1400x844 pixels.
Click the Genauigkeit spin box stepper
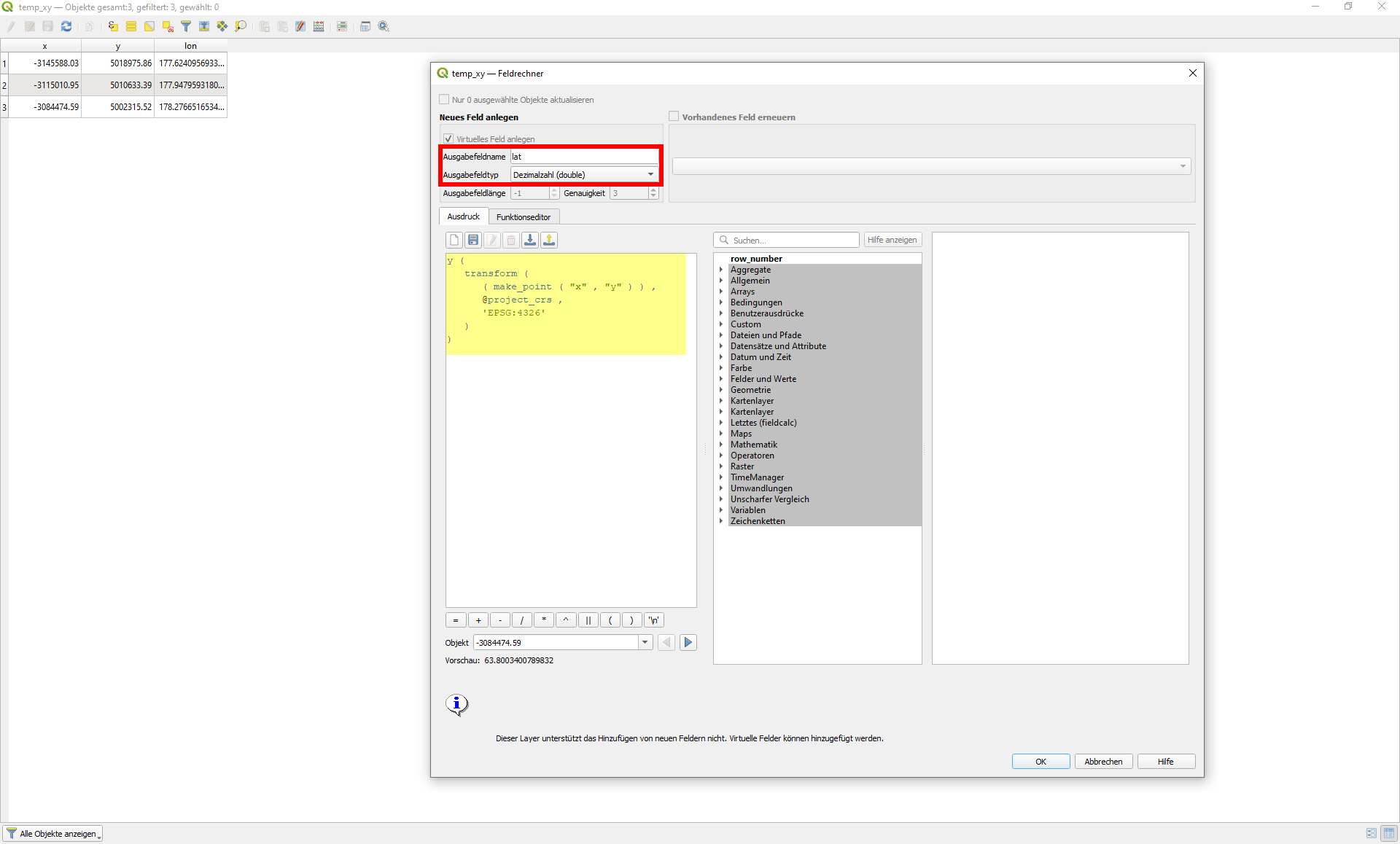(653, 193)
